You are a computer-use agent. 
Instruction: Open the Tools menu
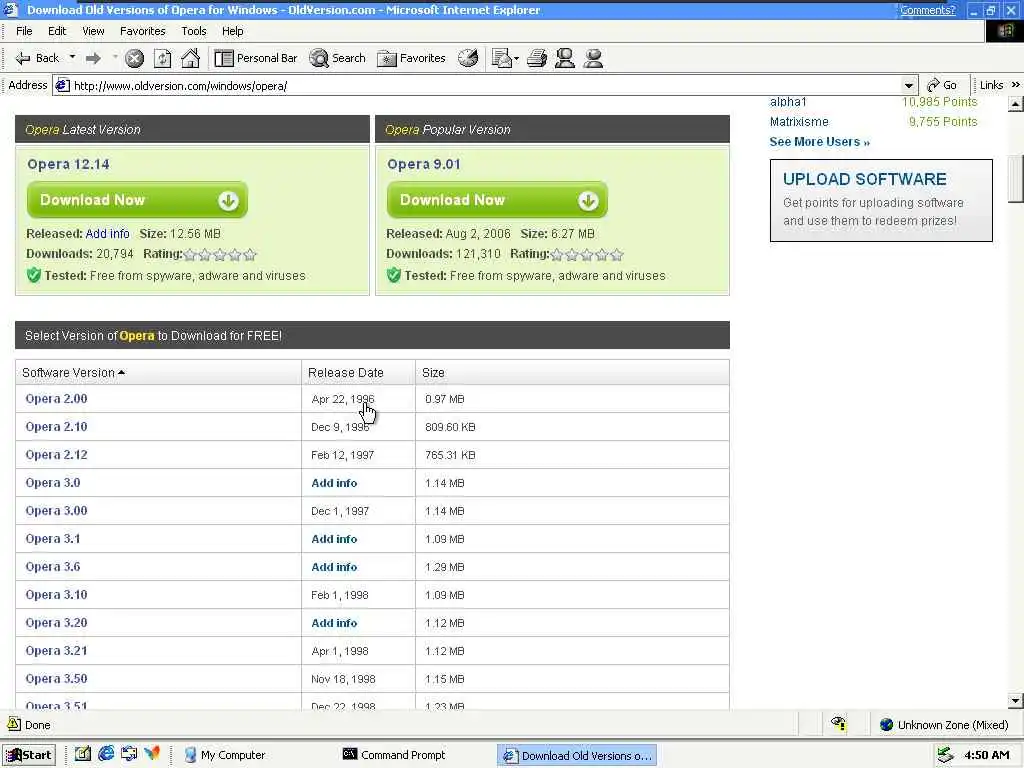click(193, 31)
